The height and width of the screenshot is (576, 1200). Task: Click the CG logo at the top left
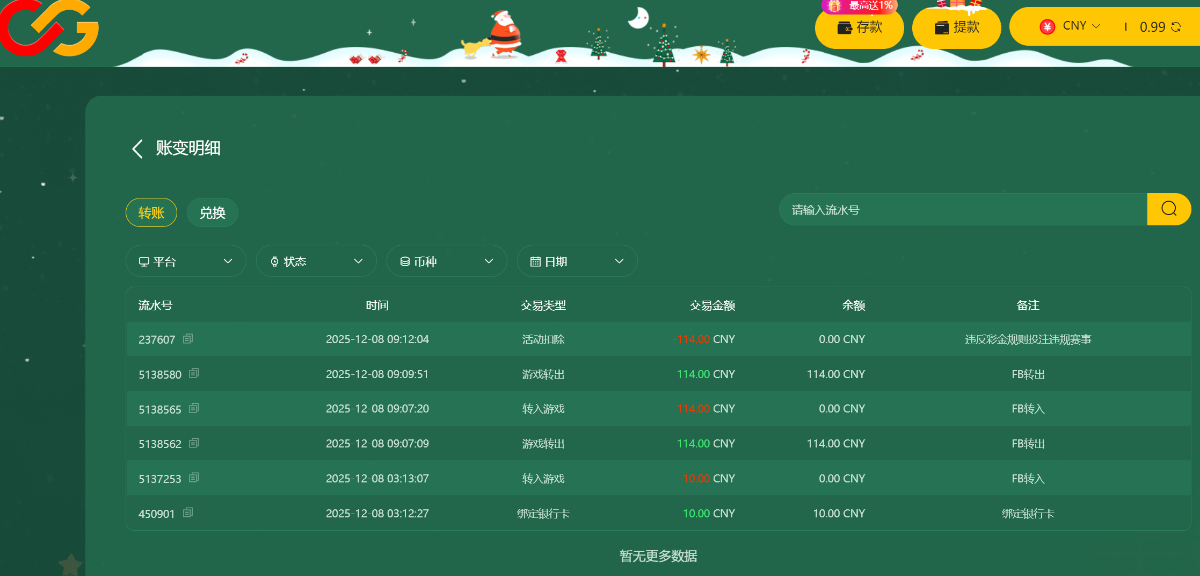[50, 28]
